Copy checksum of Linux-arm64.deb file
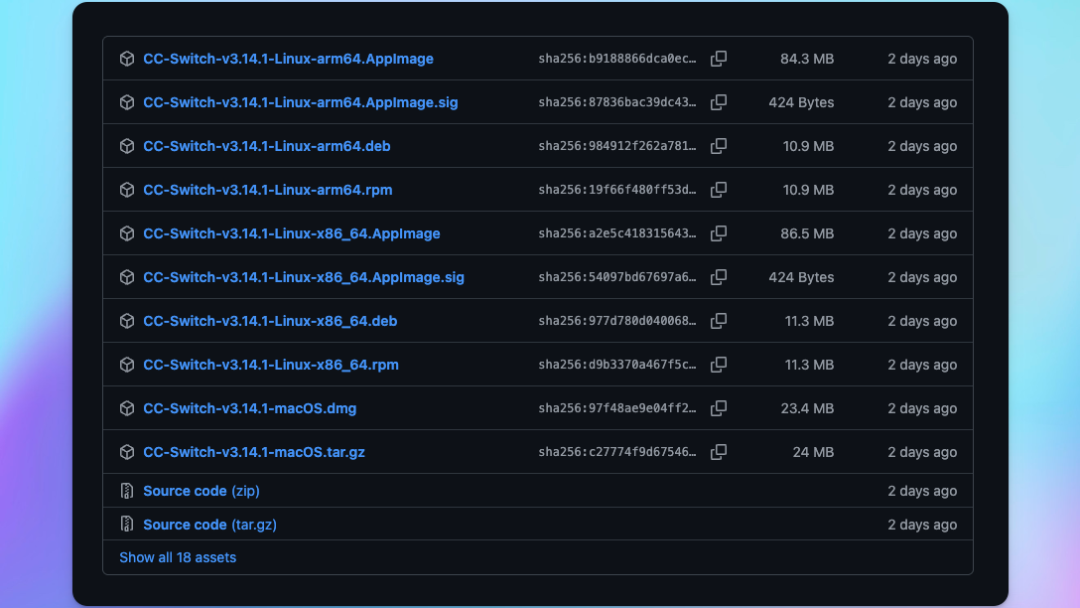 [x=718, y=146]
